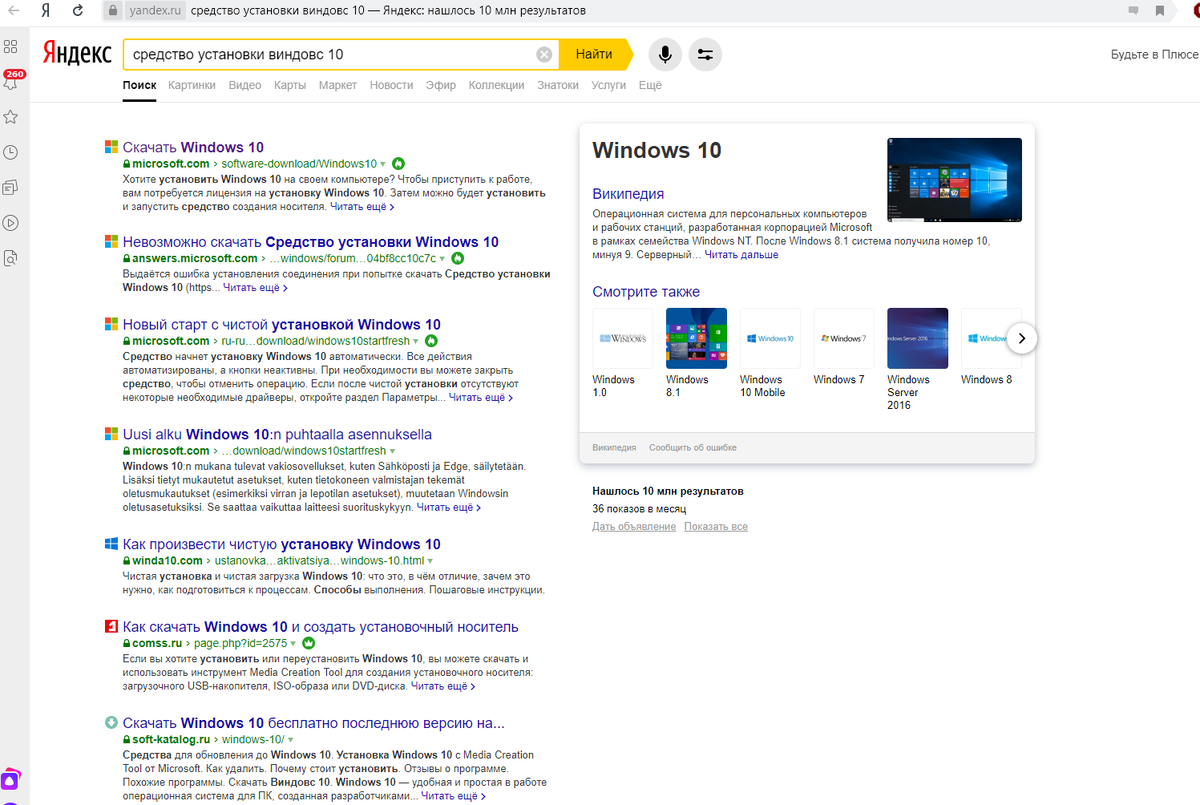The image size is (1200, 805).
Task: Expand dropdown arrow on answers.microsoft.com result
Action: point(442,259)
